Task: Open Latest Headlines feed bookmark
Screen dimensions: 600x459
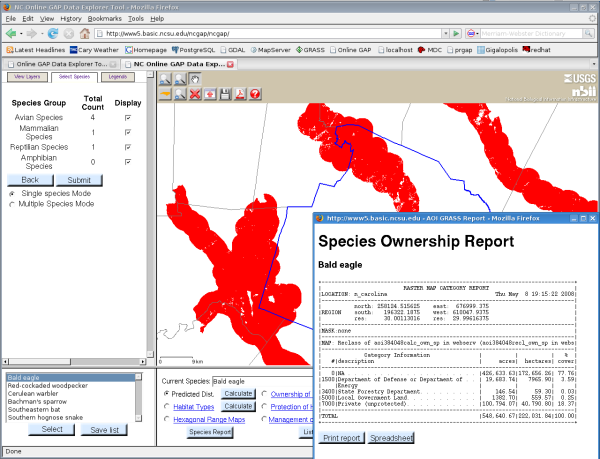Action: (36, 50)
